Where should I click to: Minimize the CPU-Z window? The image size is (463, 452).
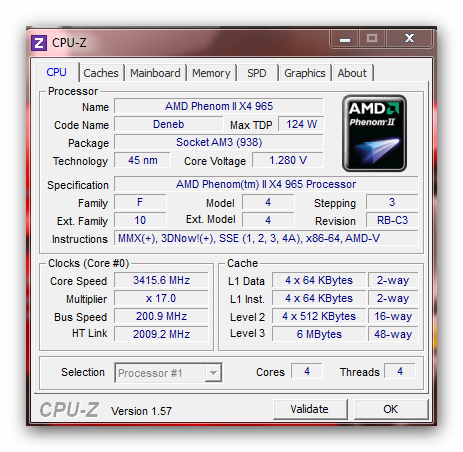pos(345,39)
